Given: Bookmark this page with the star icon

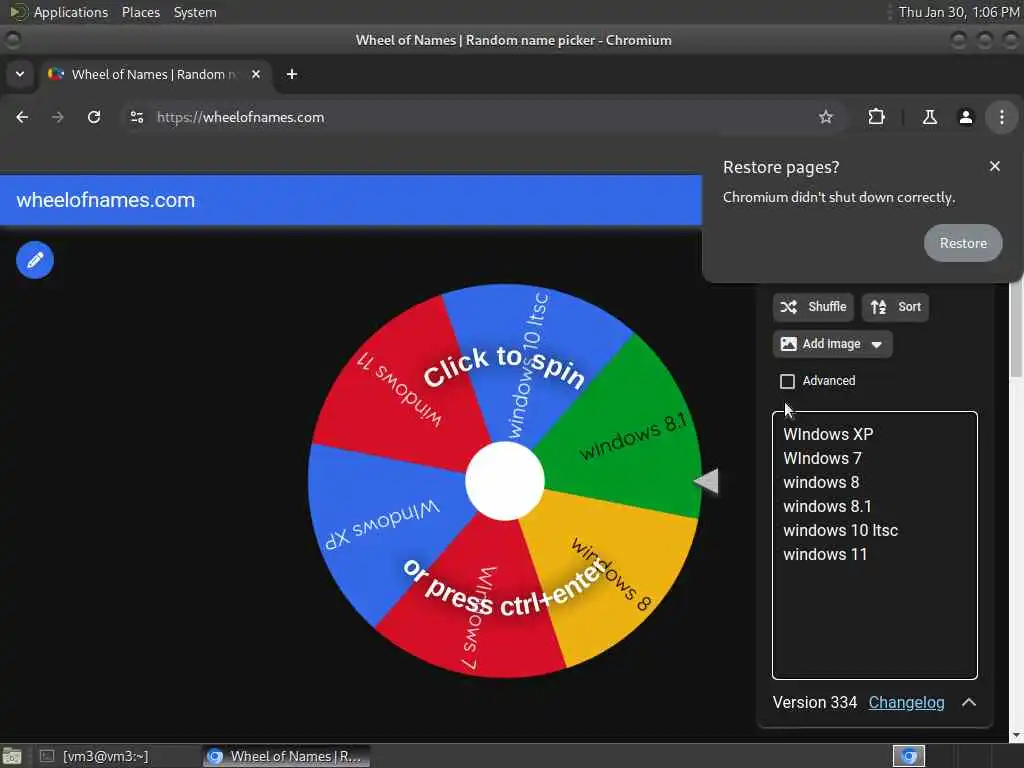Looking at the screenshot, I should point(825,117).
